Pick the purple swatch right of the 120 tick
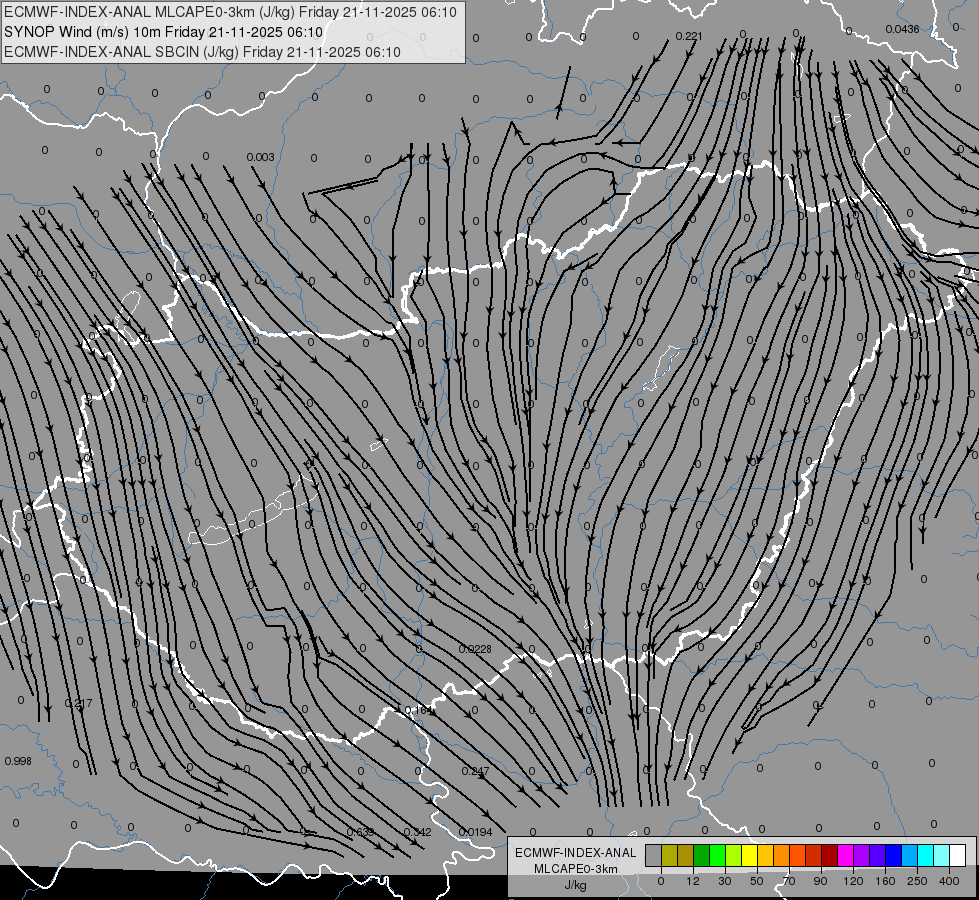This screenshot has width=979, height=900. click(862, 855)
